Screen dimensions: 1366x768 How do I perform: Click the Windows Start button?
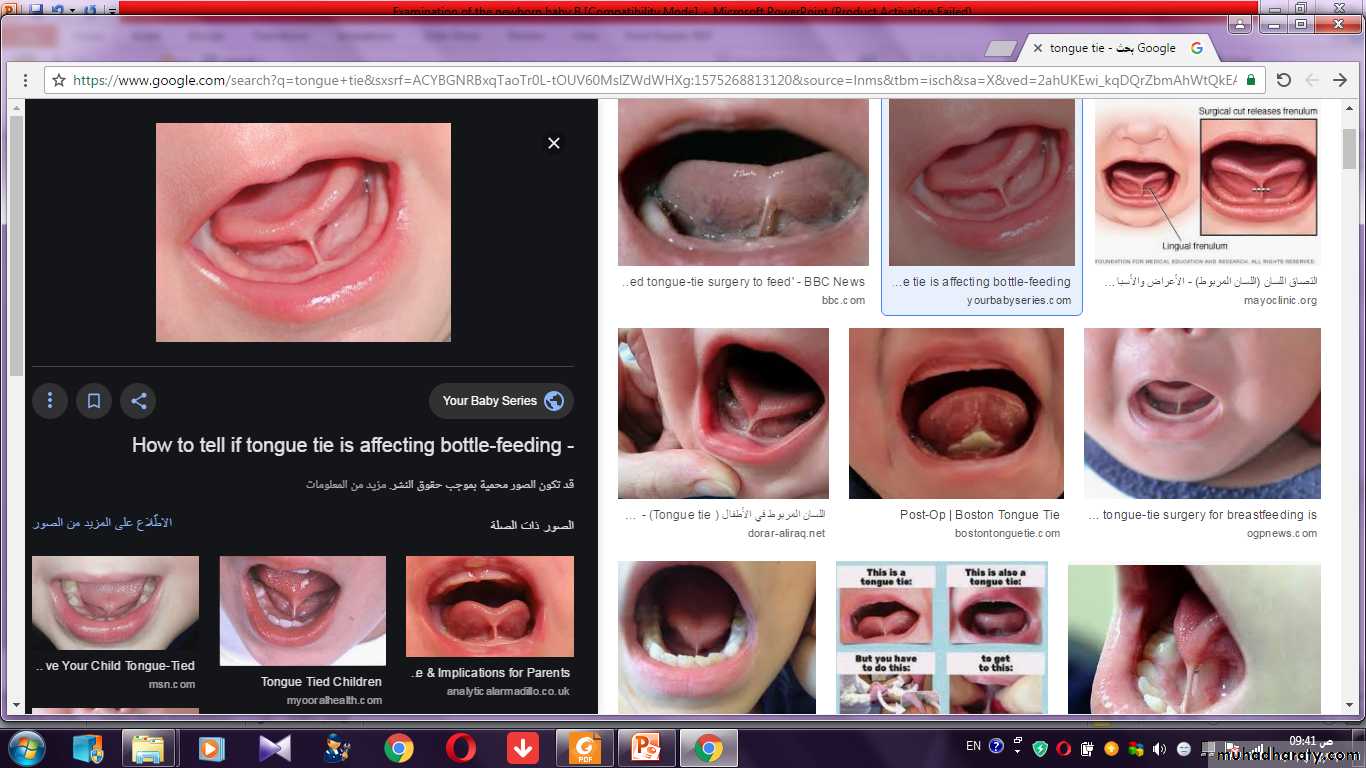[x=26, y=748]
